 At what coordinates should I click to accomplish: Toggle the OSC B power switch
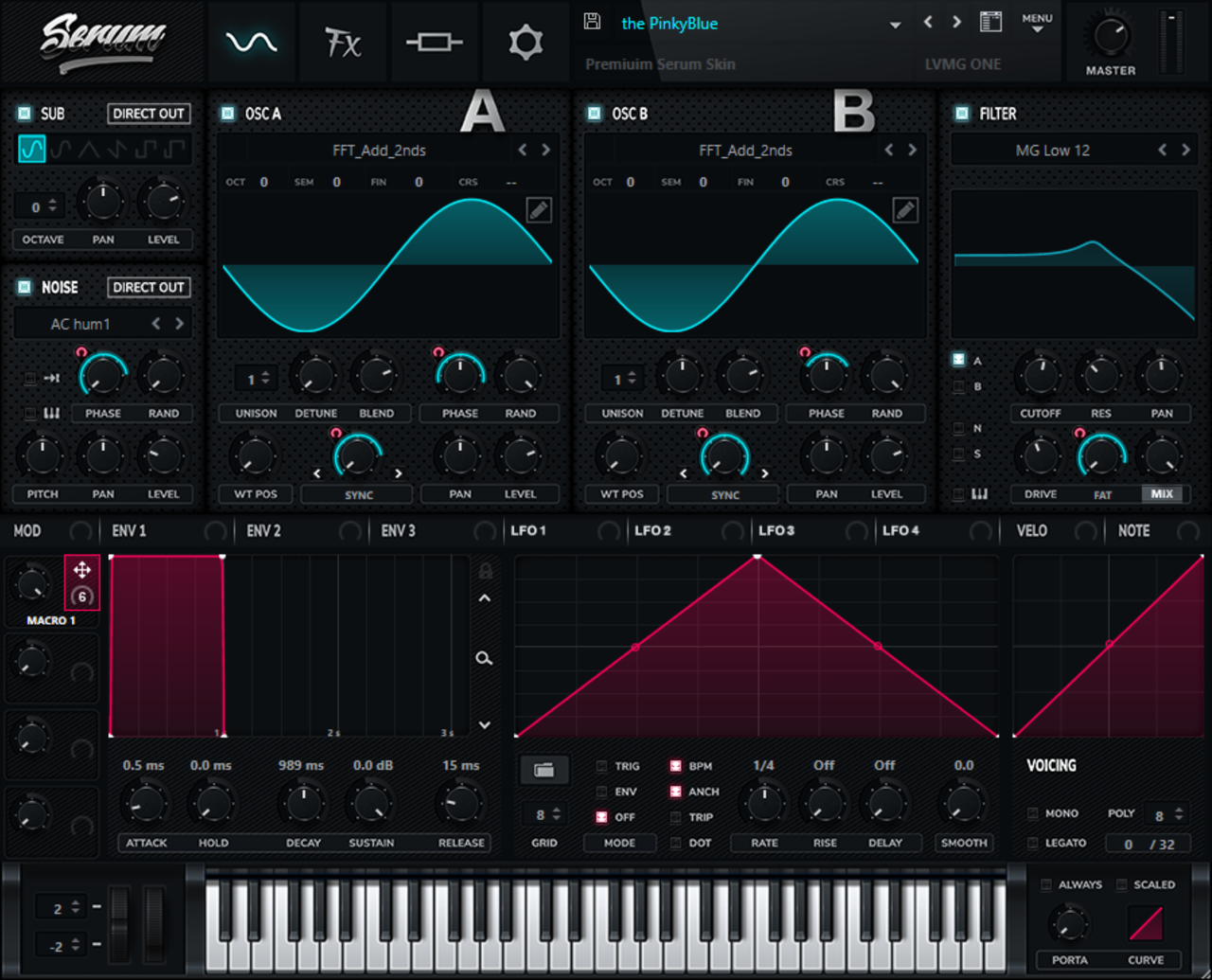pyautogui.click(x=594, y=113)
